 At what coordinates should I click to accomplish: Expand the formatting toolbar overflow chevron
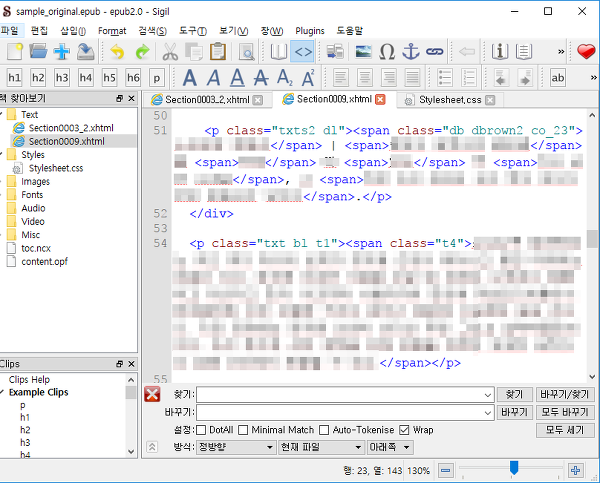593,78
